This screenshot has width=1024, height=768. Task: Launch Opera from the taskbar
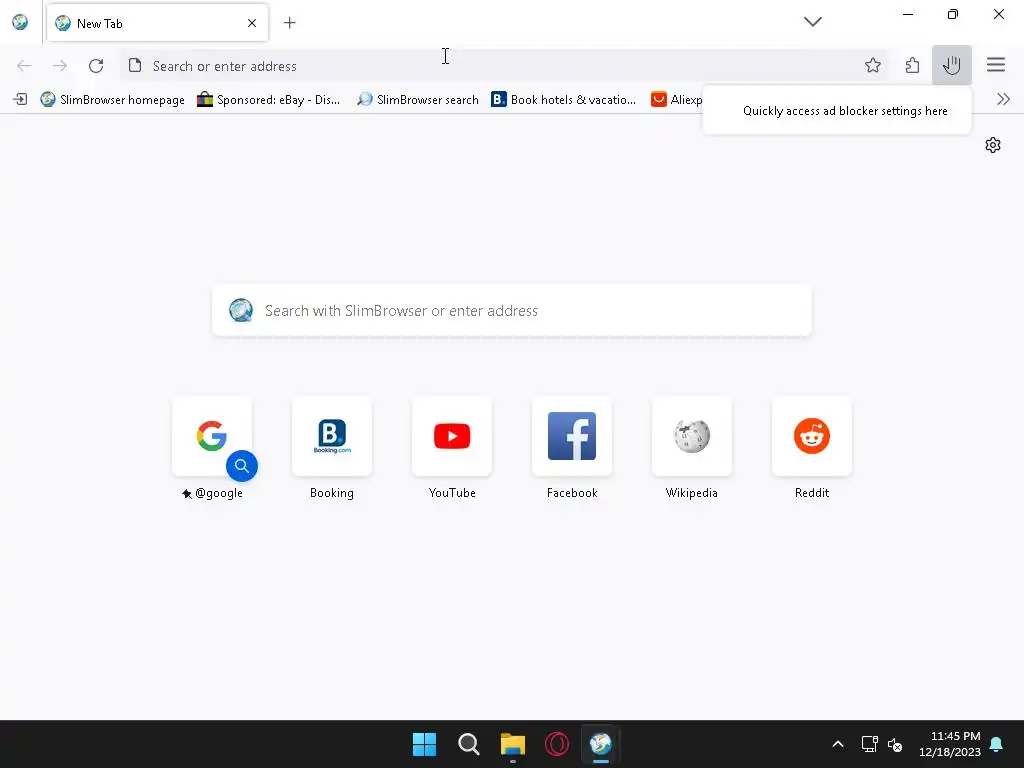click(x=557, y=744)
